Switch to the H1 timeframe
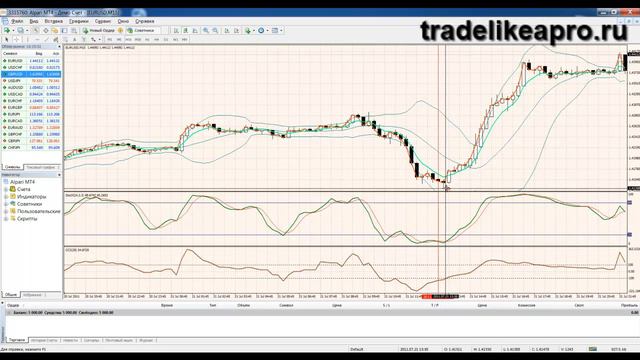The image size is (640, 360). [147, 40]
